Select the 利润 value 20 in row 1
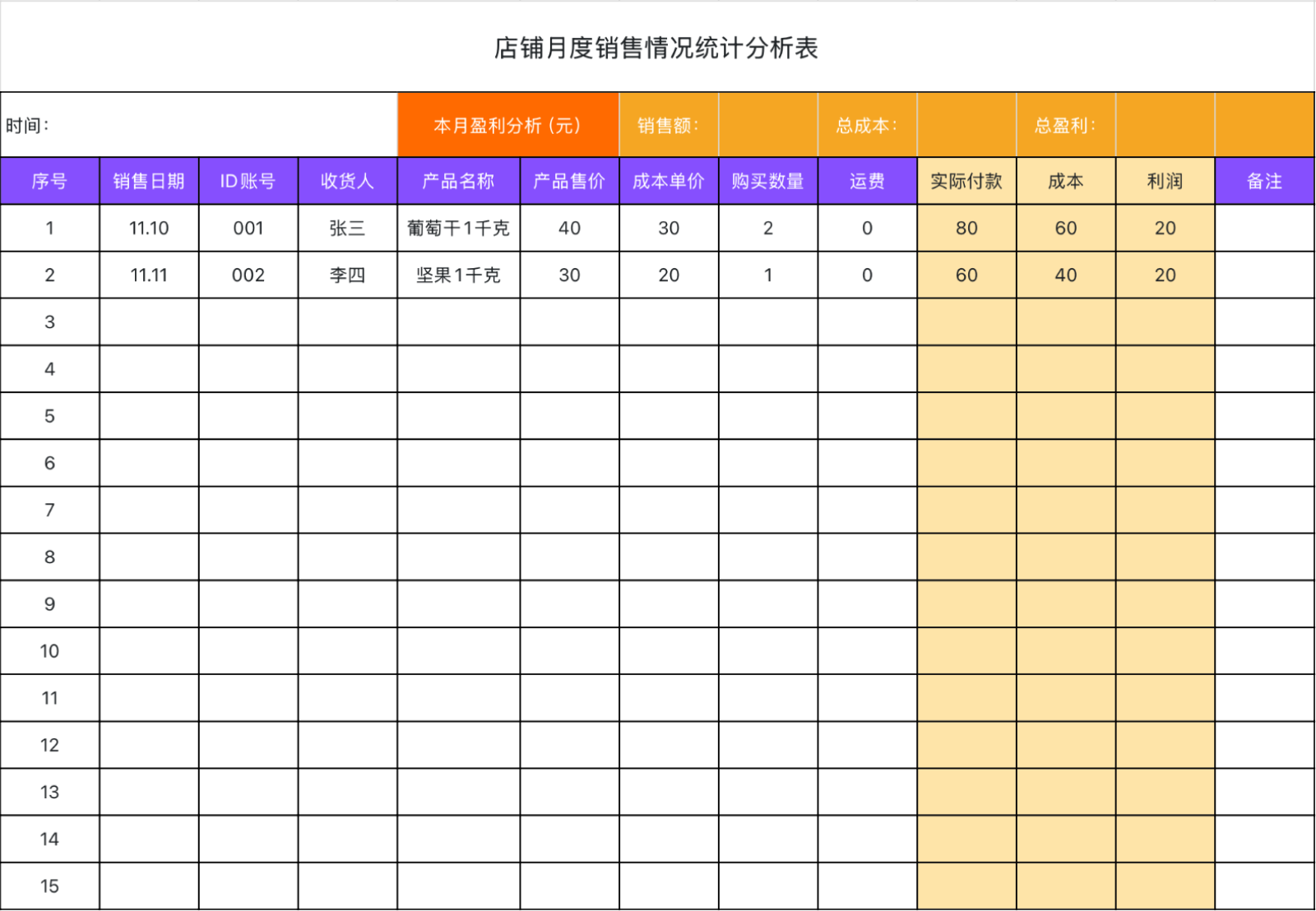1316x911 pixels. coord(1165,229)
